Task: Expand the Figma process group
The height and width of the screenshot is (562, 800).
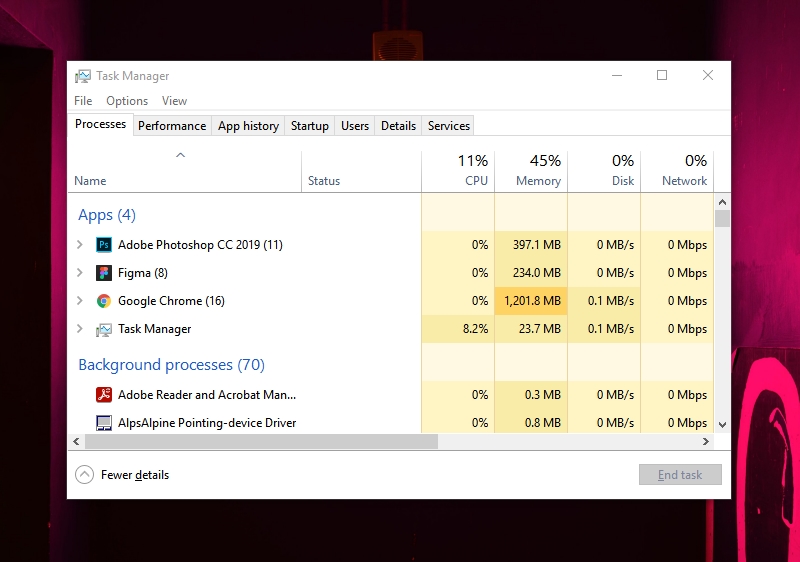Action: (80, 273)
